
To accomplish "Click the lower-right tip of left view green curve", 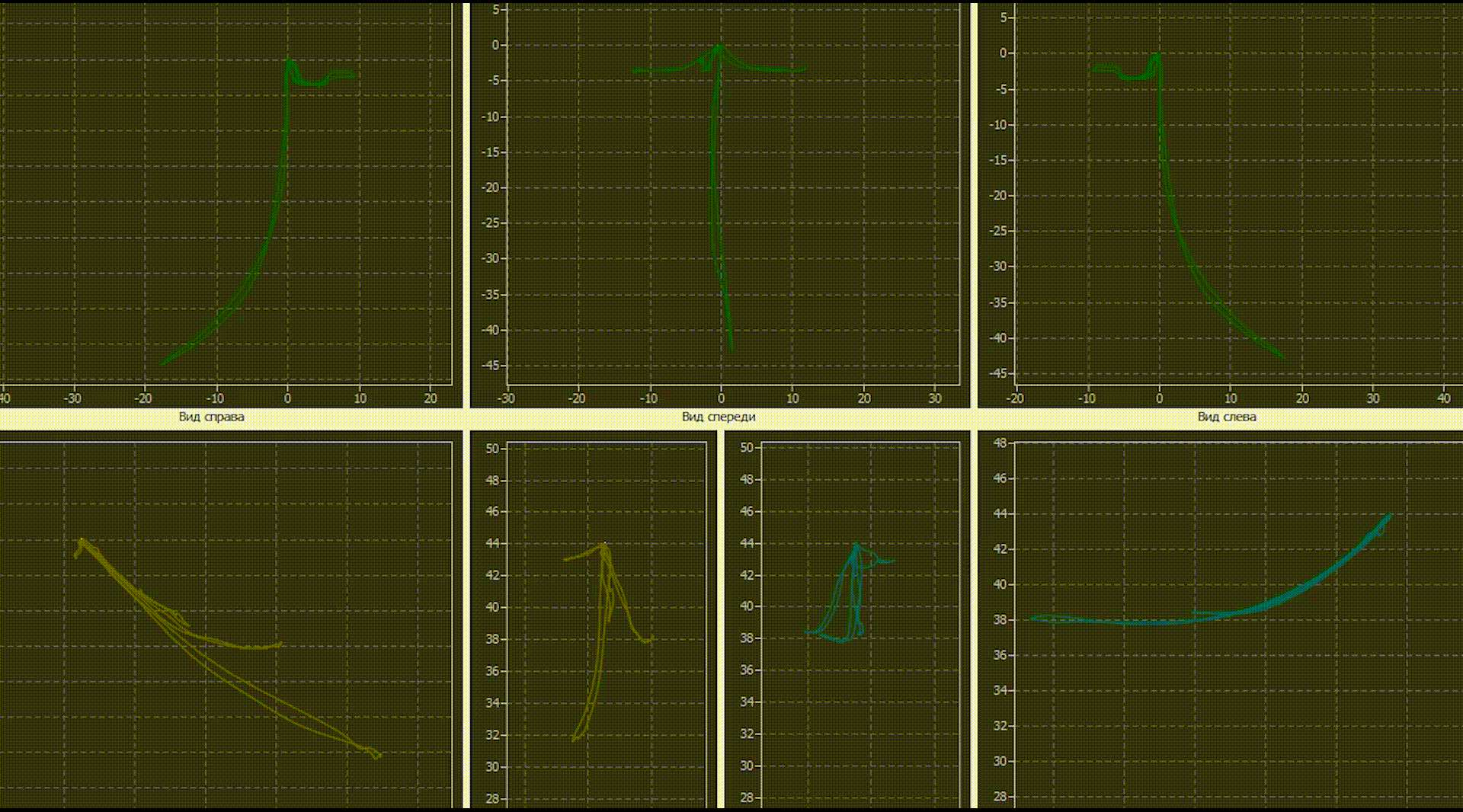I will (x=1283, y=356).
